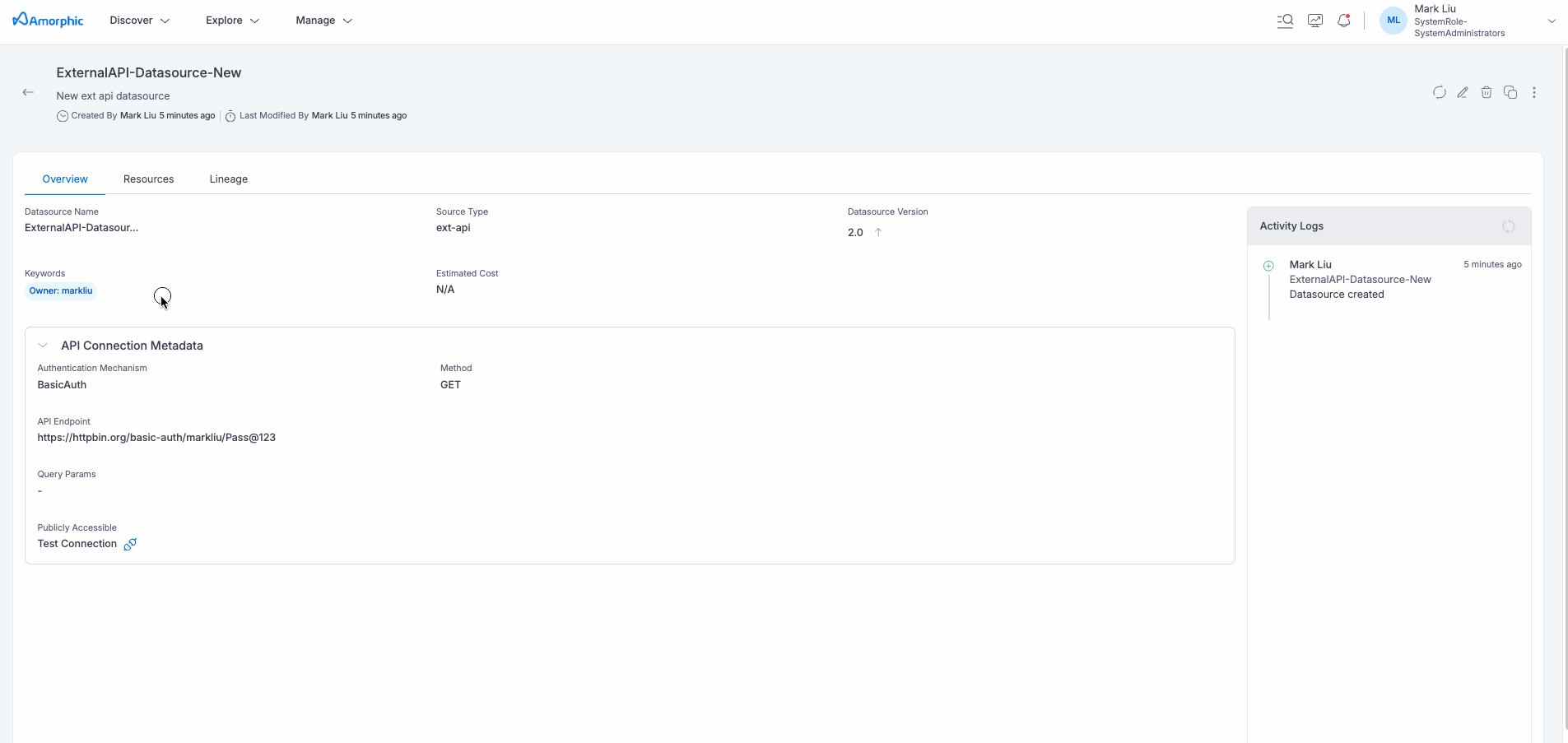
Task: Delete the datasource using the trash icon
Action: click(1487, 92)
